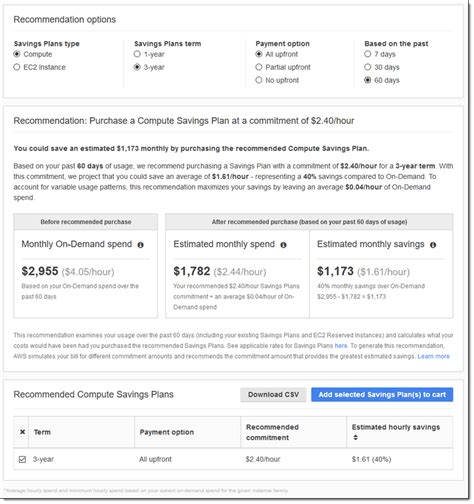The height and width of the screenshot is (504, 474).
Task: Base recommendation on past 30 days
Action: pyautogui.click(x=368, y=67)
